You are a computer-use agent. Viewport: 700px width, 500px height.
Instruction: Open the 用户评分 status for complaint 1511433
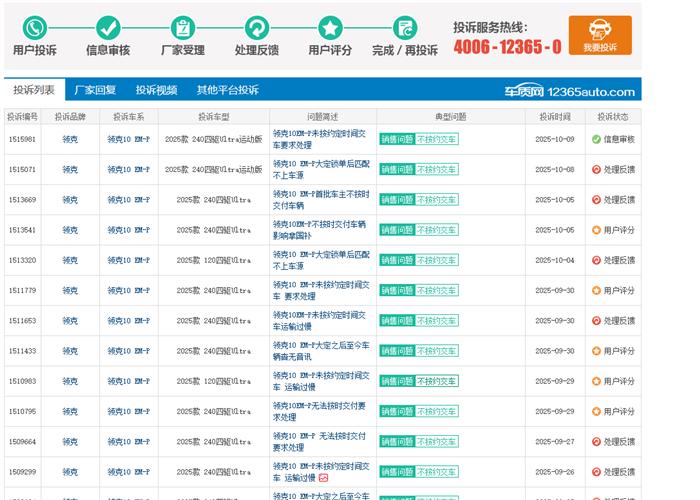pos(618,351)
